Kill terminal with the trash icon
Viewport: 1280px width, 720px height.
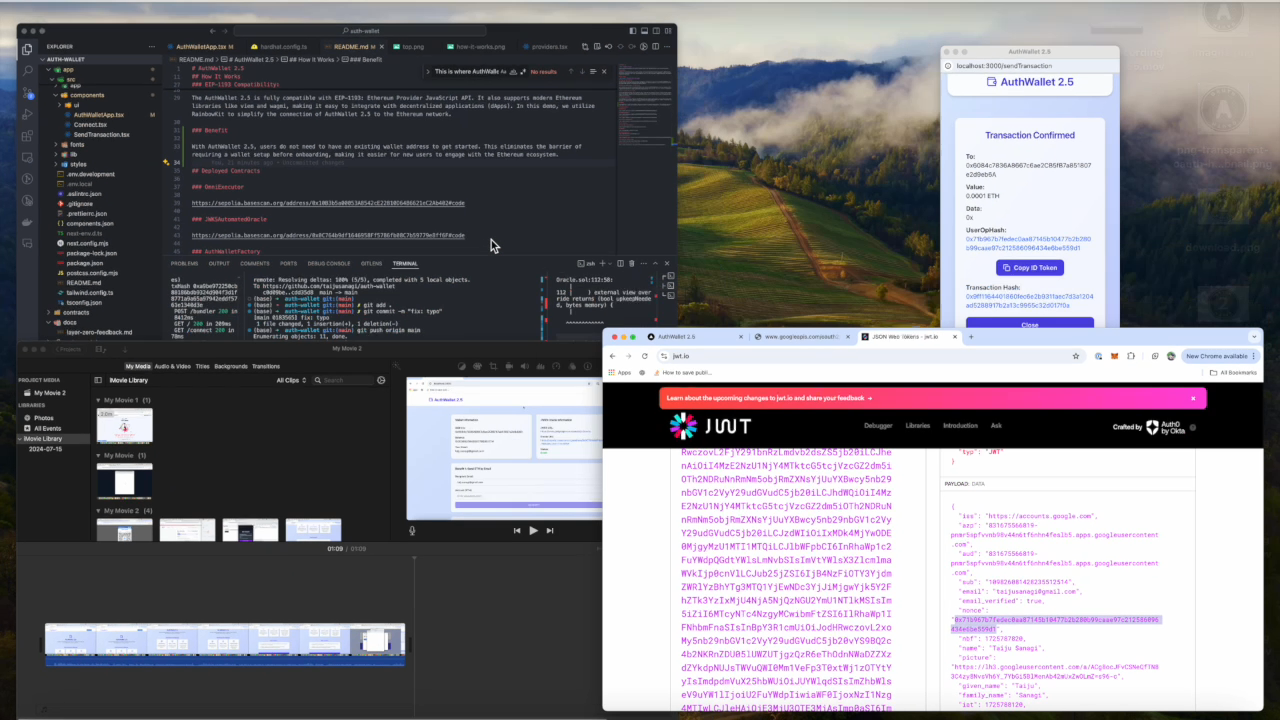[x=633, y=263]
